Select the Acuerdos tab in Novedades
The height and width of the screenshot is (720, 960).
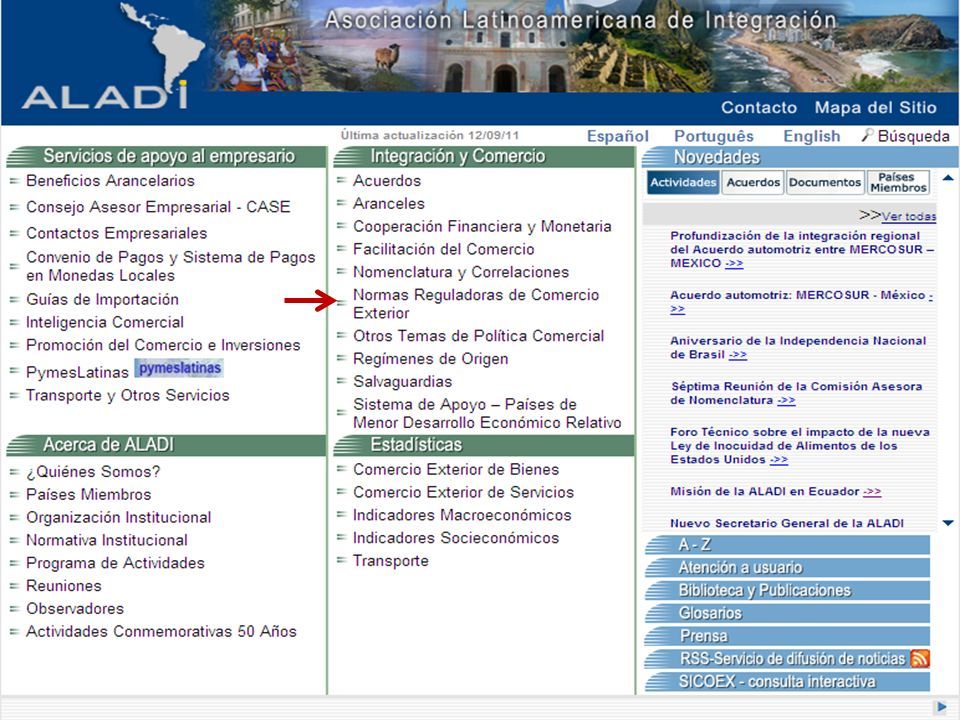coord(753,182)
